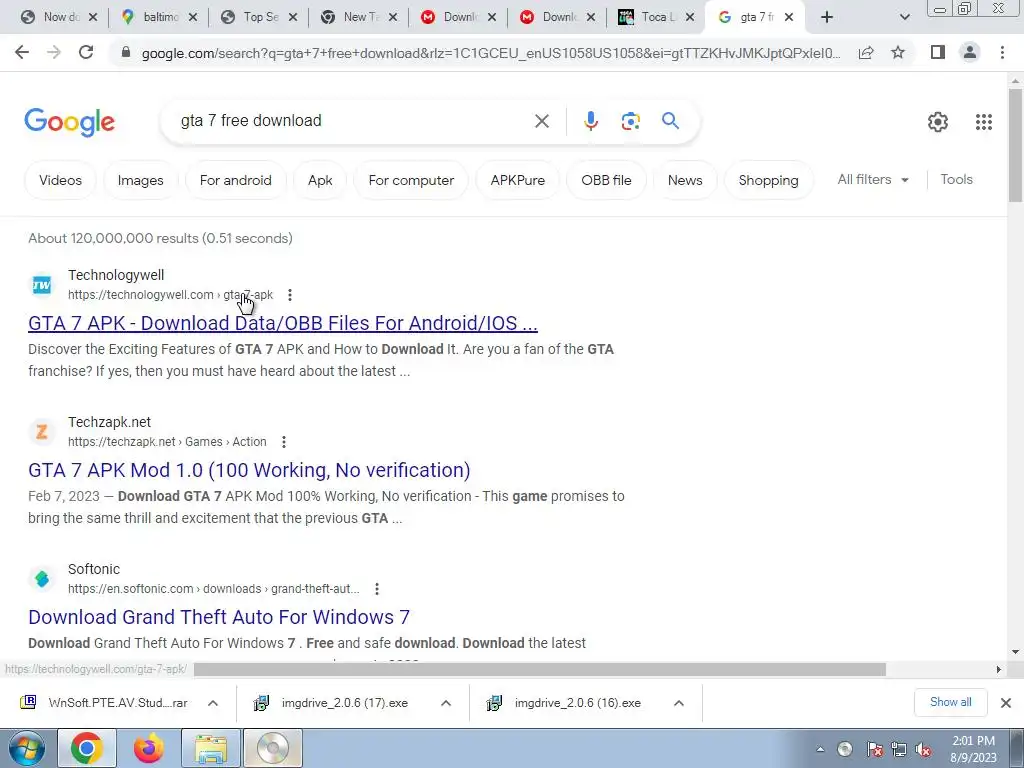
Task: Start search by voice microphone
Action: pos(590,121)
